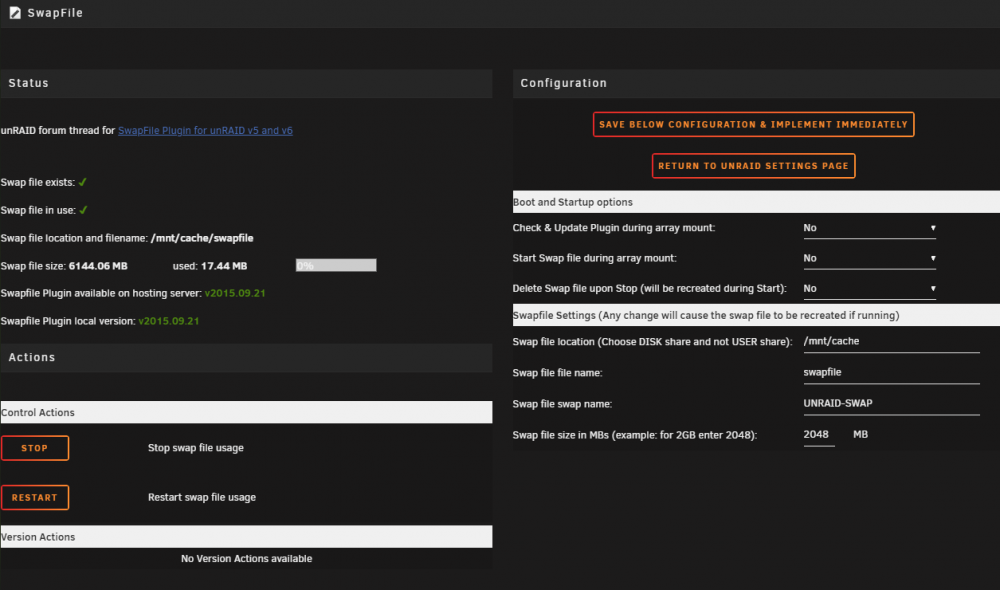Open Start Swap file during array mount dropdown
Screen dimensions: 1000x590
coord(869,258)
